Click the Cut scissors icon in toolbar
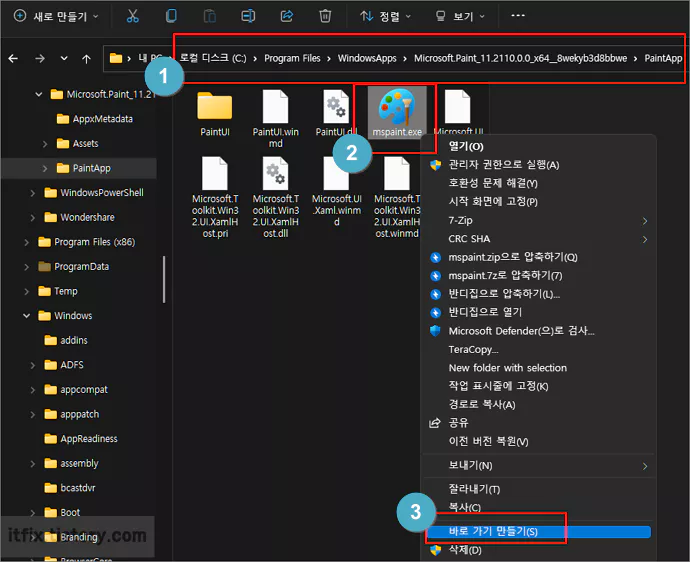690x562 pixels. [132, 16]
